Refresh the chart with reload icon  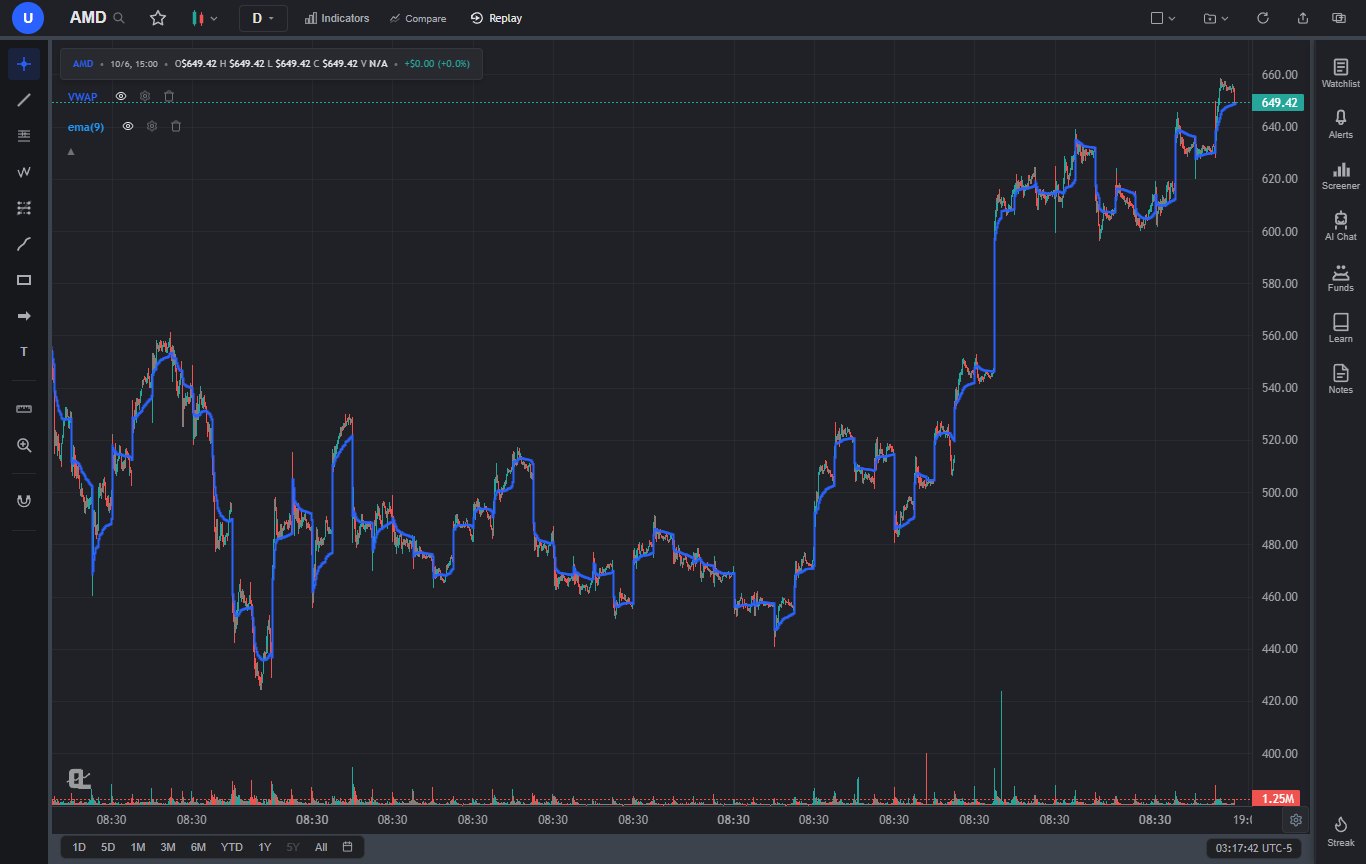click(x=1263, y=18)
